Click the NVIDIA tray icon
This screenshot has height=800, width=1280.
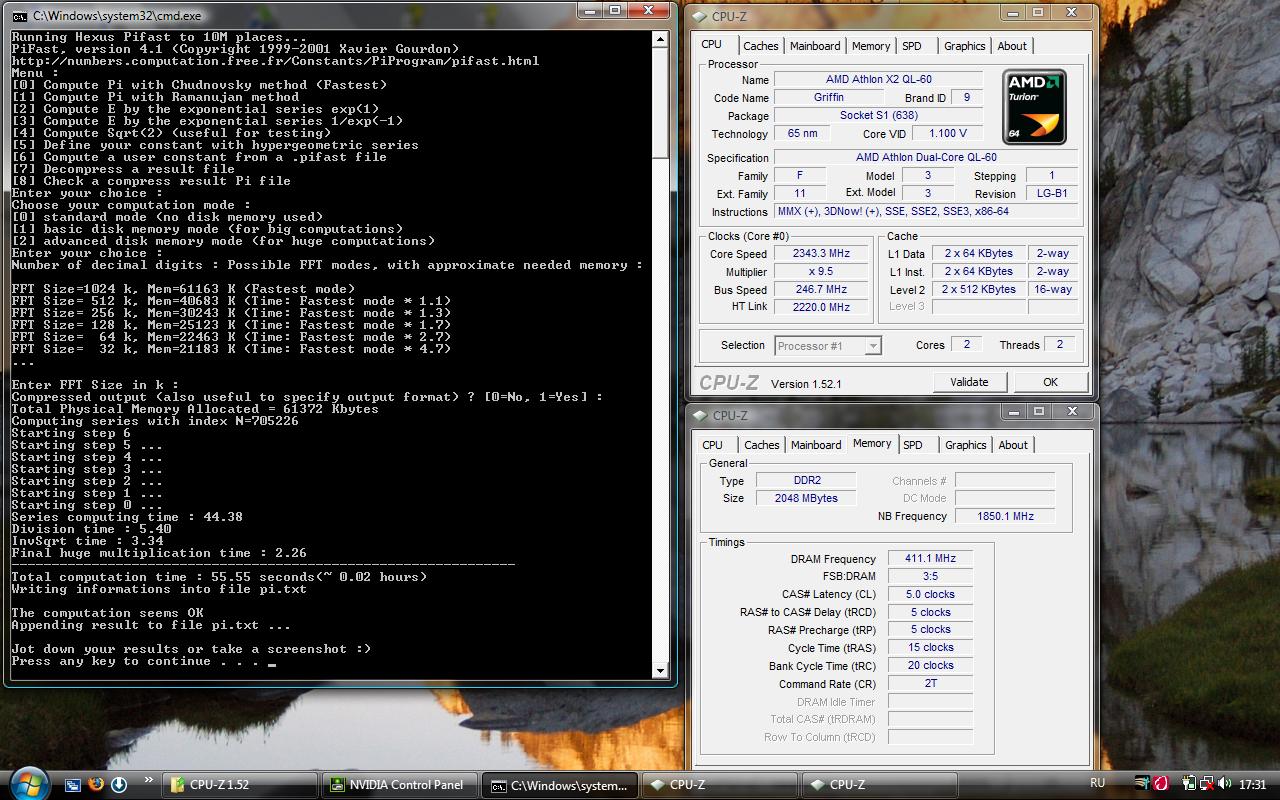coord(1143,784)
